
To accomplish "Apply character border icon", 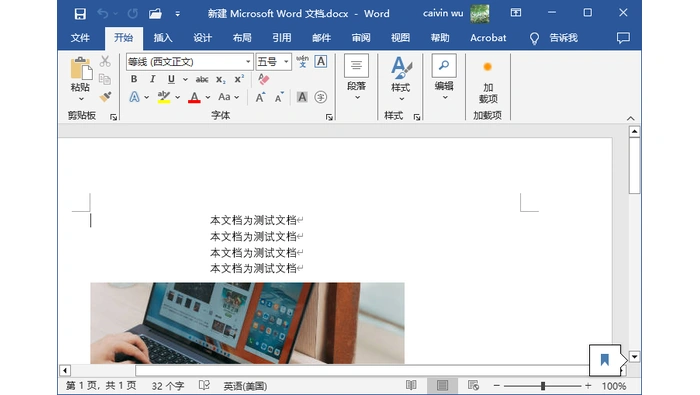I will (x=321, y=62).
